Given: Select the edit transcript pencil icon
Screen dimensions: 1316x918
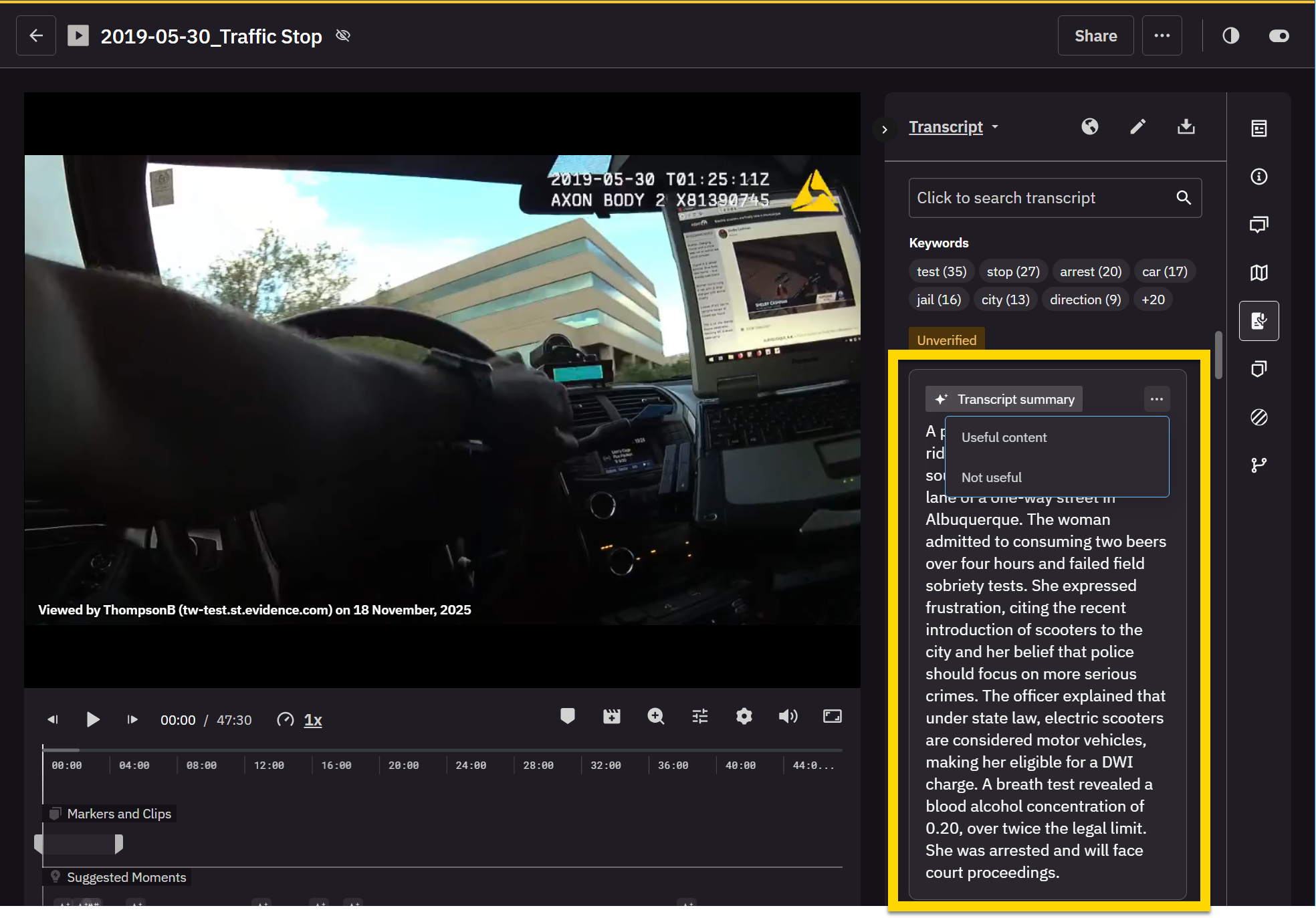Looking at the screenshot, I should click(x=1137, y=126).
